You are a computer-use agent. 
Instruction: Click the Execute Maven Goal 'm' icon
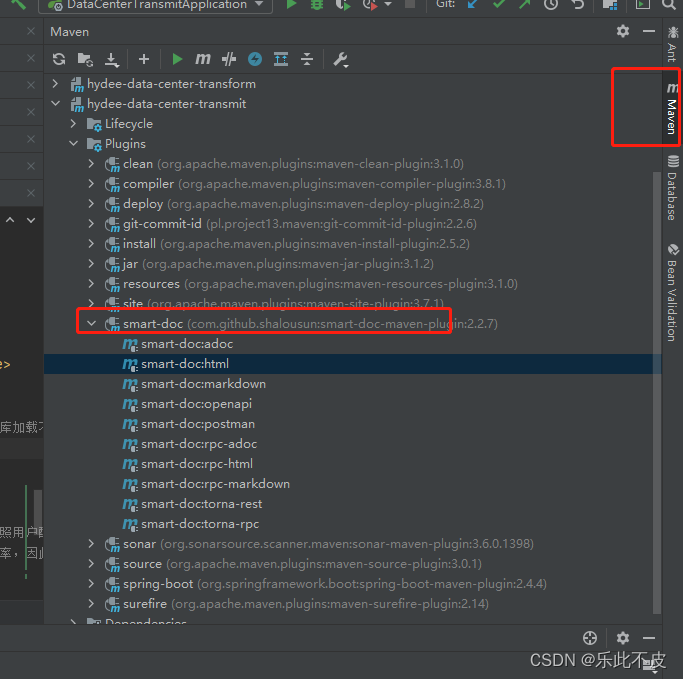tap(203, 58)
